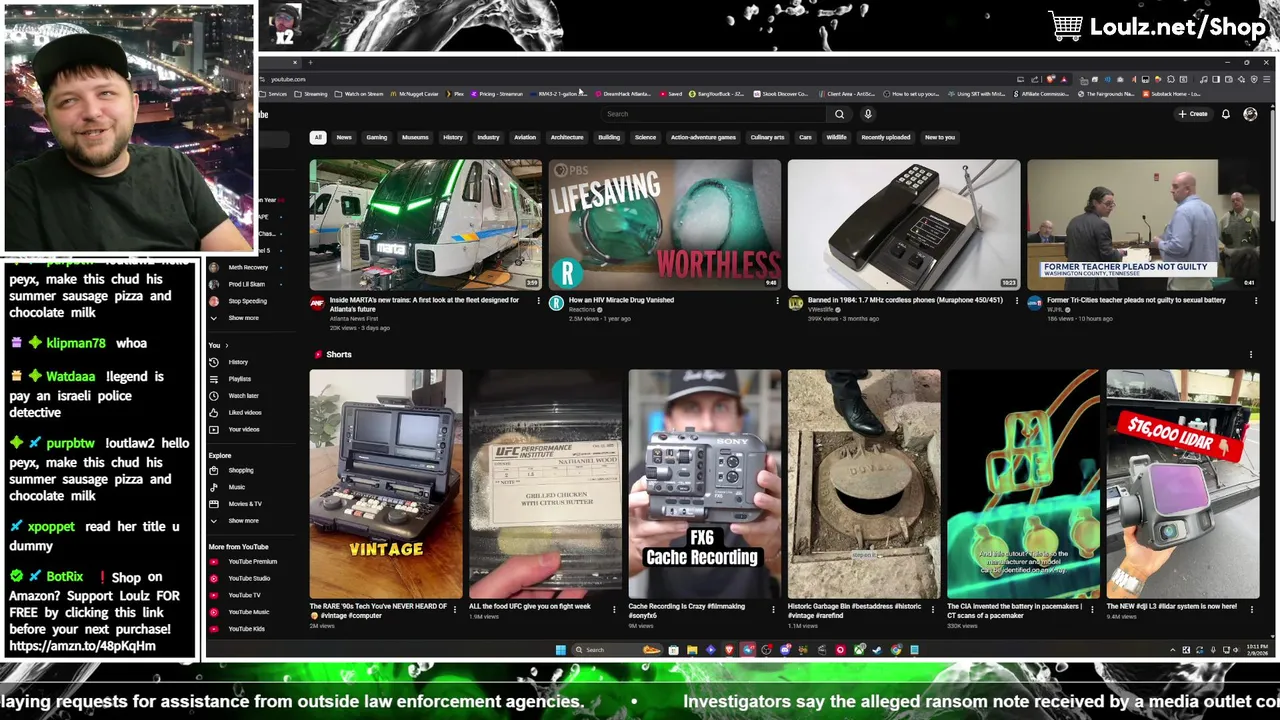Open the Atlanta News First channel avatar
The height and width of the screenshot is (720, 1280).
pyautogui.click(x=317, y=303)
